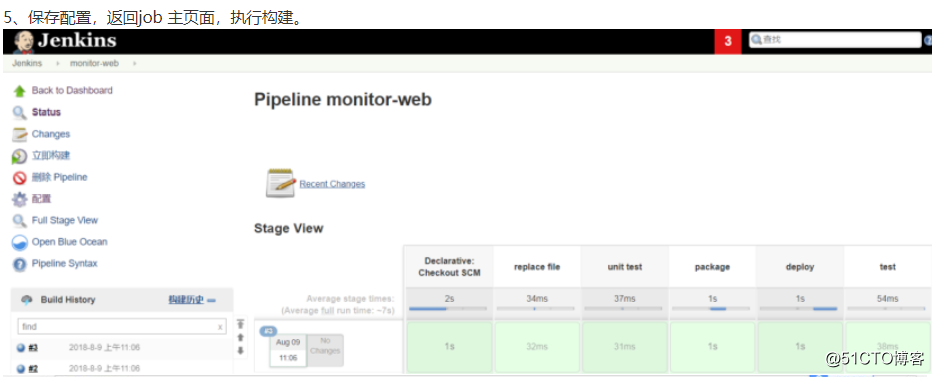
Task: Open the Jenkins breadcrumb link
Action: pyautogui.click(x=27, y=63)
